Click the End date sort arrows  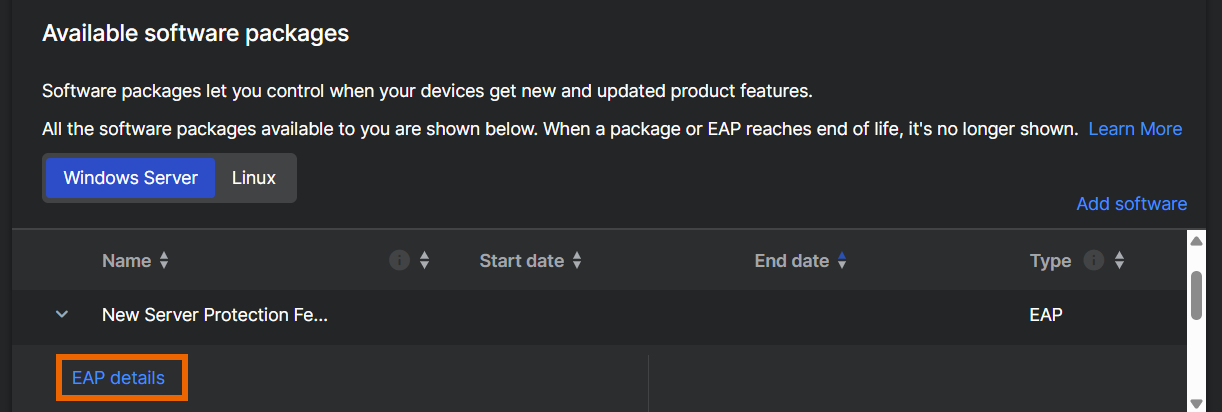[x=842, y=261]
